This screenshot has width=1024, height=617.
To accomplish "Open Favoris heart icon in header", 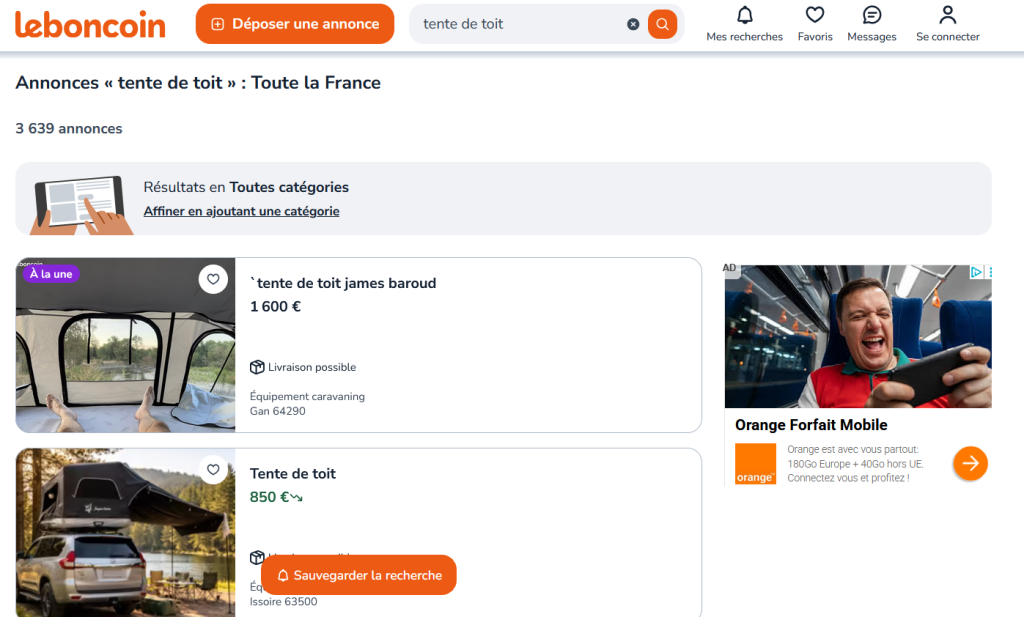I will tap(815, 15).
